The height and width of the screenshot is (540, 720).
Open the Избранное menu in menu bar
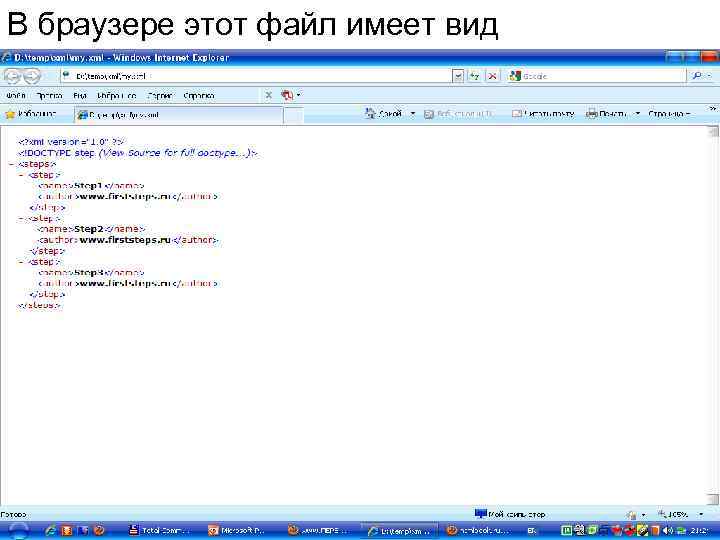pos(117,96)
